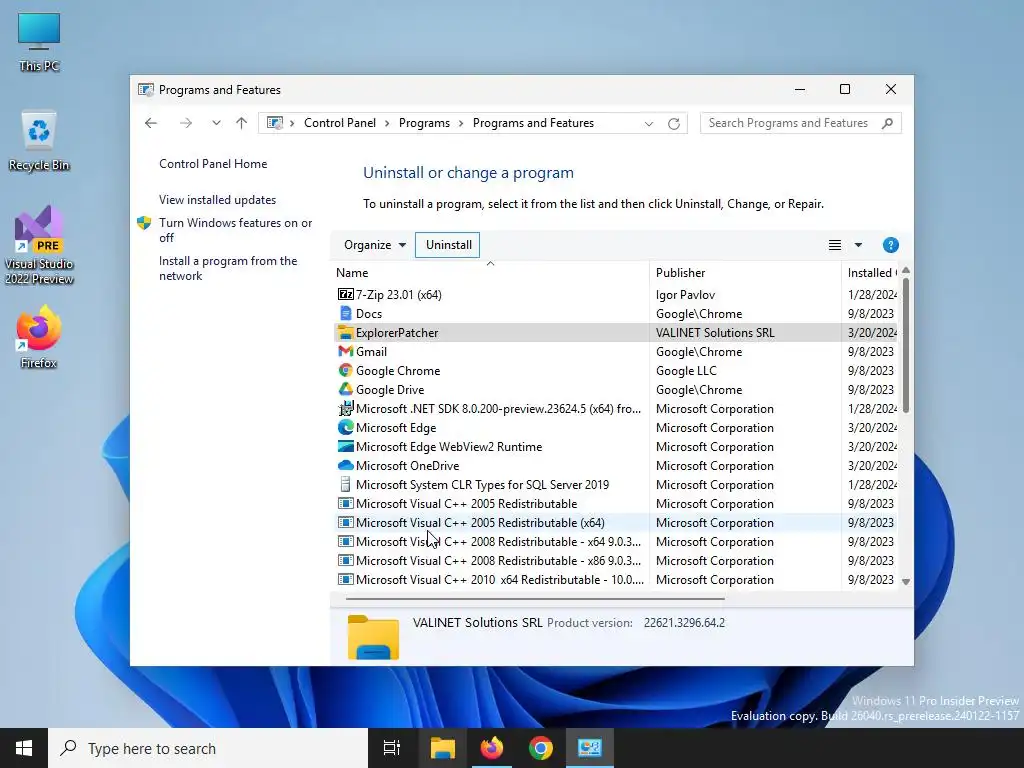Click the help question mark icon
This screenshot has width=1024, height=768.
[x=890, y=245]
